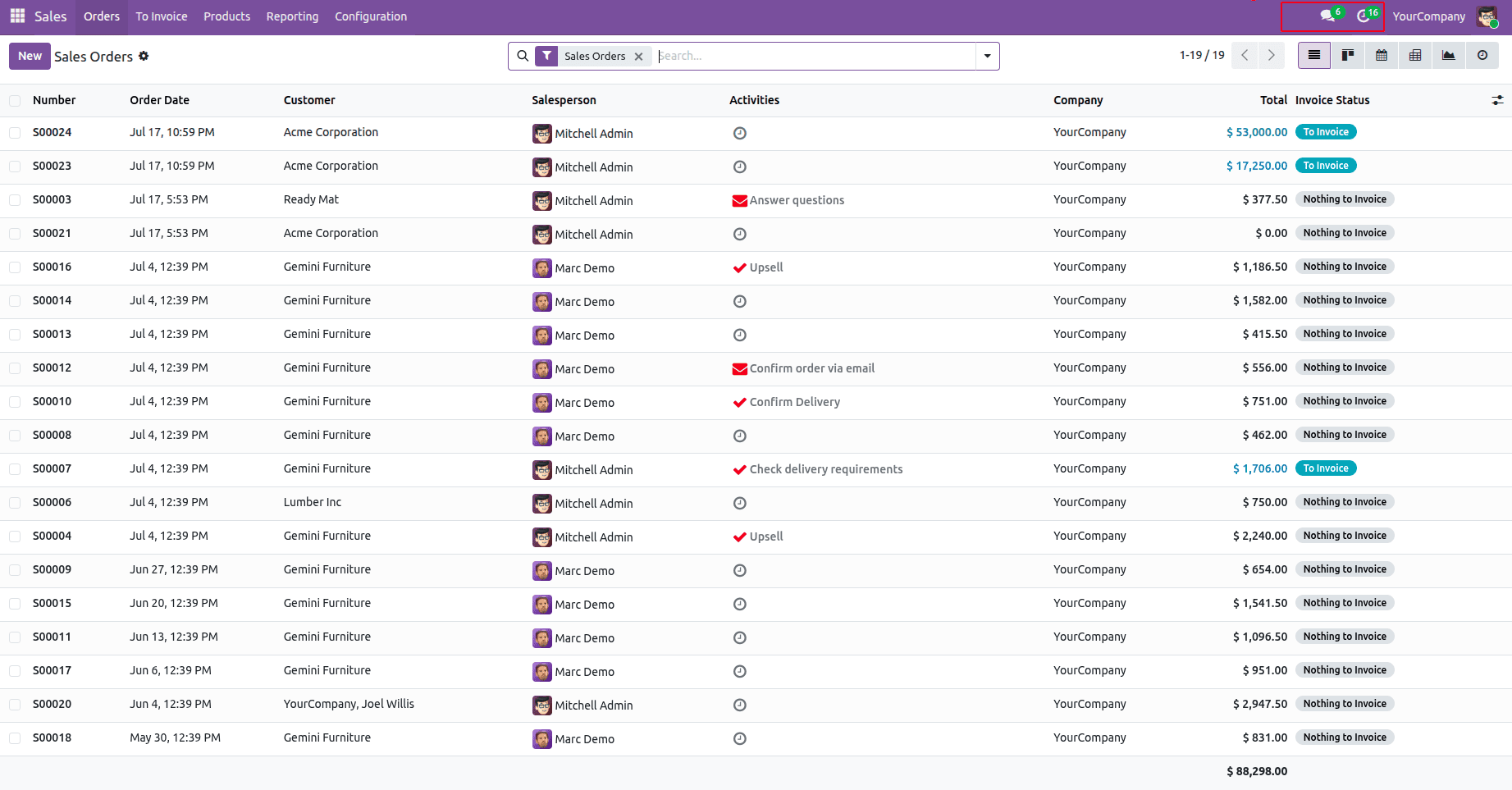Go to next page of records
1512x790 pixels.
[1272, 55]
